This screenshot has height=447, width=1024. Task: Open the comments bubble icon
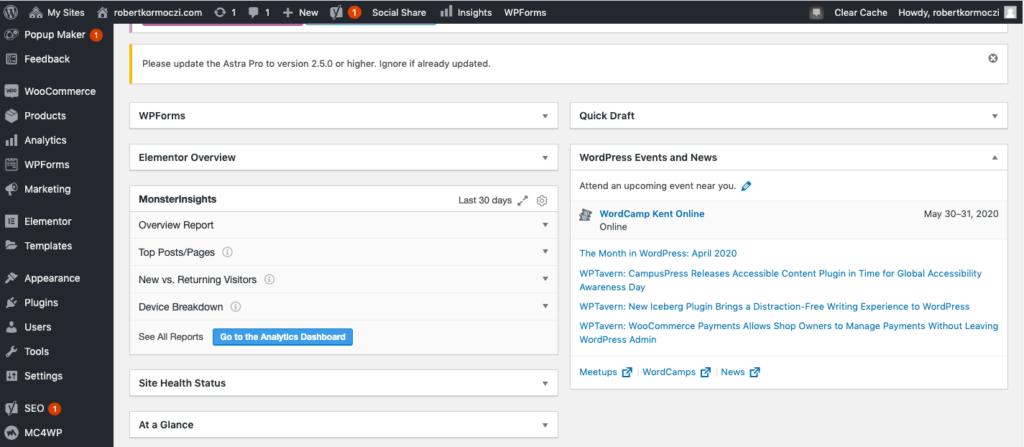pos(254,12)
